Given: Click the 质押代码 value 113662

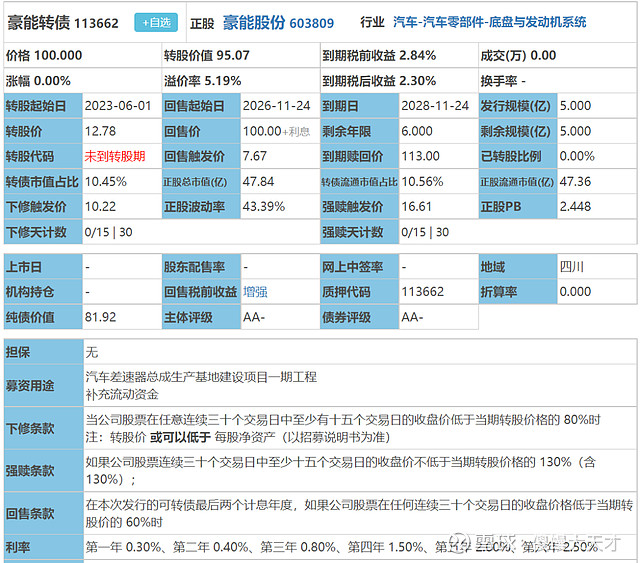Looking at the screenshot, I should coord(422,292).
